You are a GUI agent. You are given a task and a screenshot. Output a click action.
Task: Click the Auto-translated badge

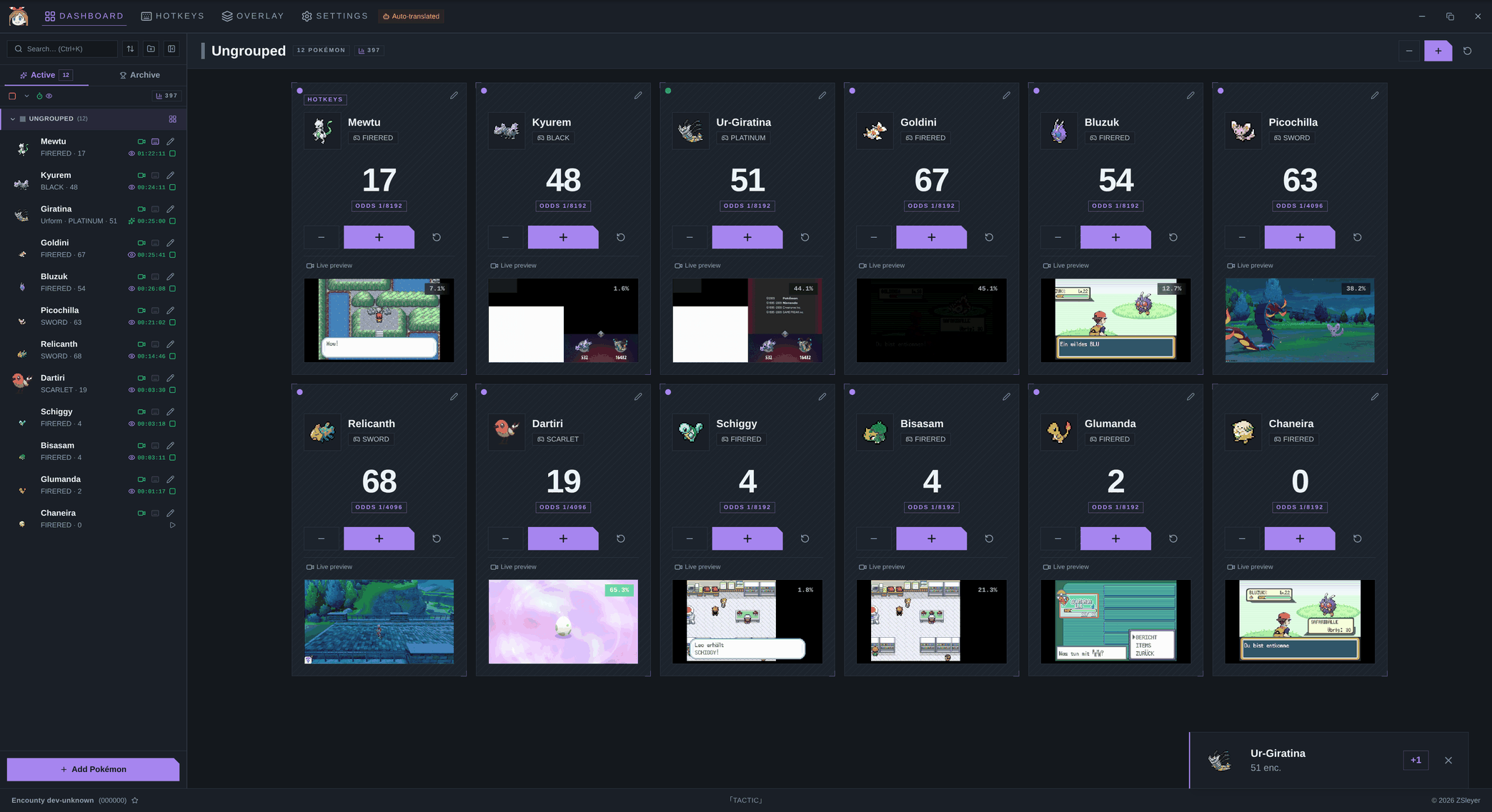(x=411, y=16)
